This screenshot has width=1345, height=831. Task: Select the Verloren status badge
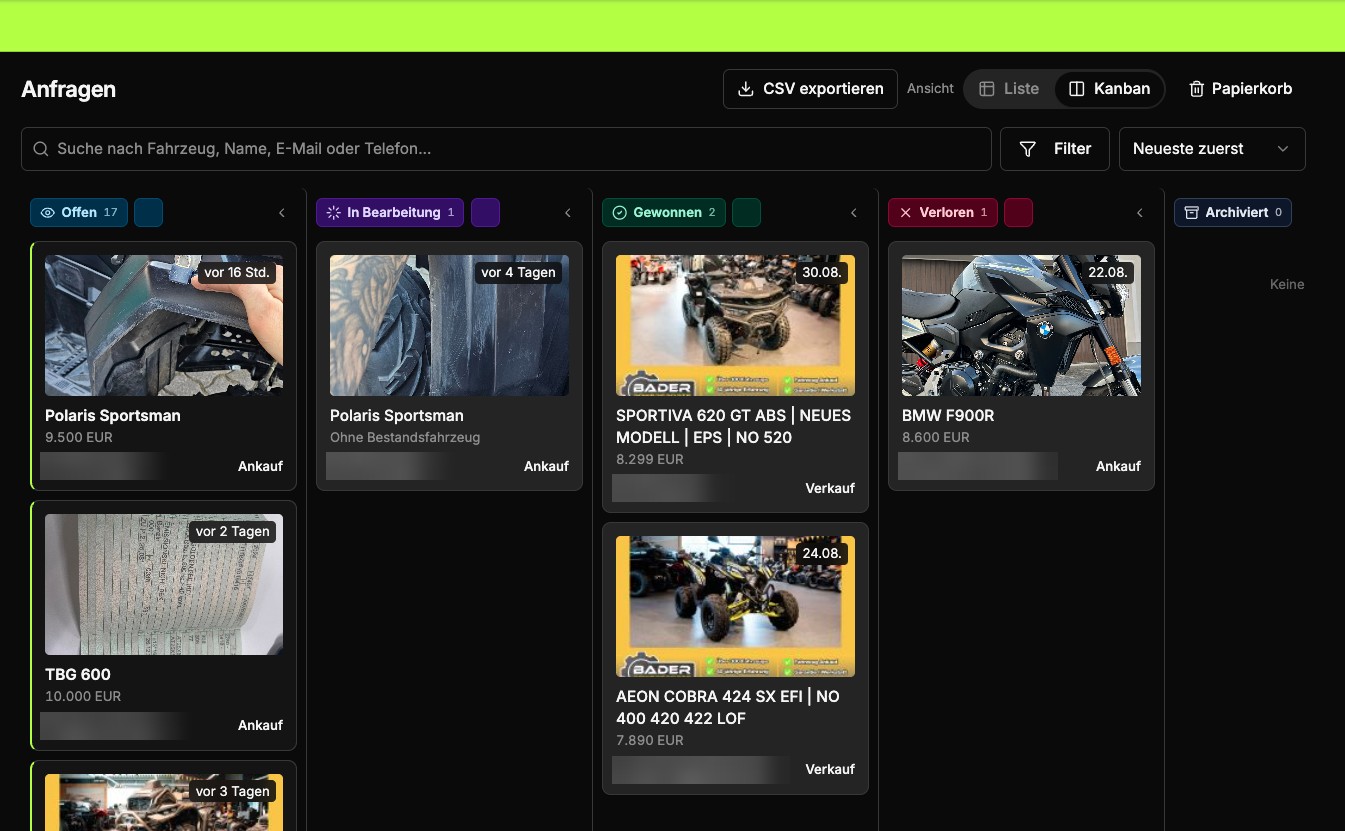tap(943, 213)
